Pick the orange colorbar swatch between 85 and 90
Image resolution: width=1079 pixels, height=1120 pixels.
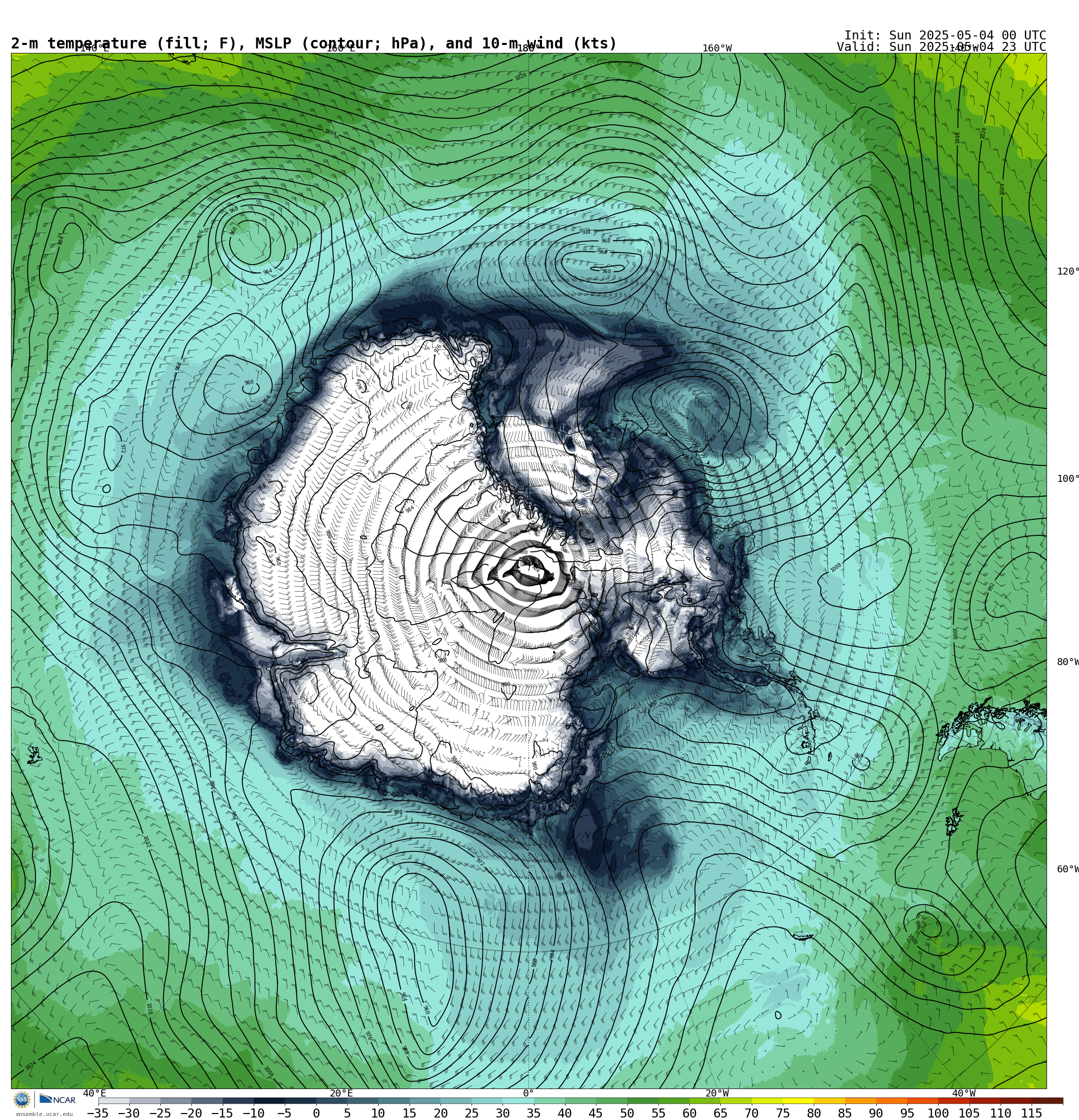point(861,1101)
